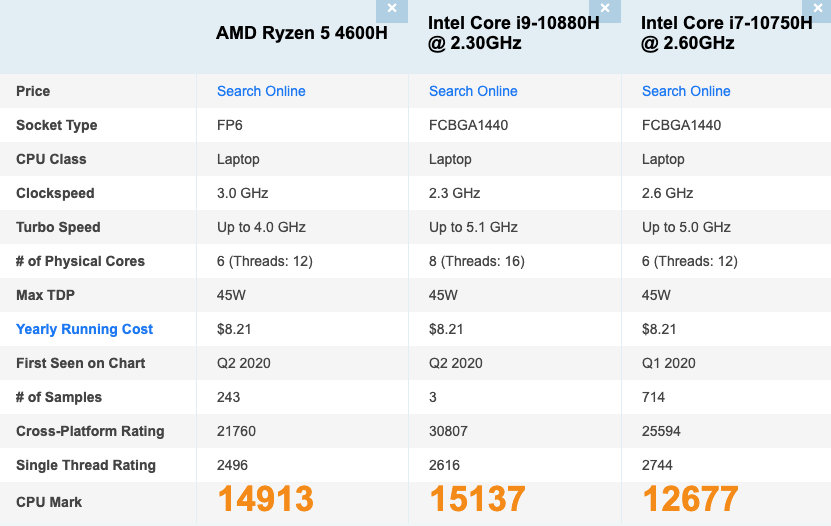This screenshot has width=831, height=526.
Task: Select the 2744 single thread rating
Action: click(657, 465)
